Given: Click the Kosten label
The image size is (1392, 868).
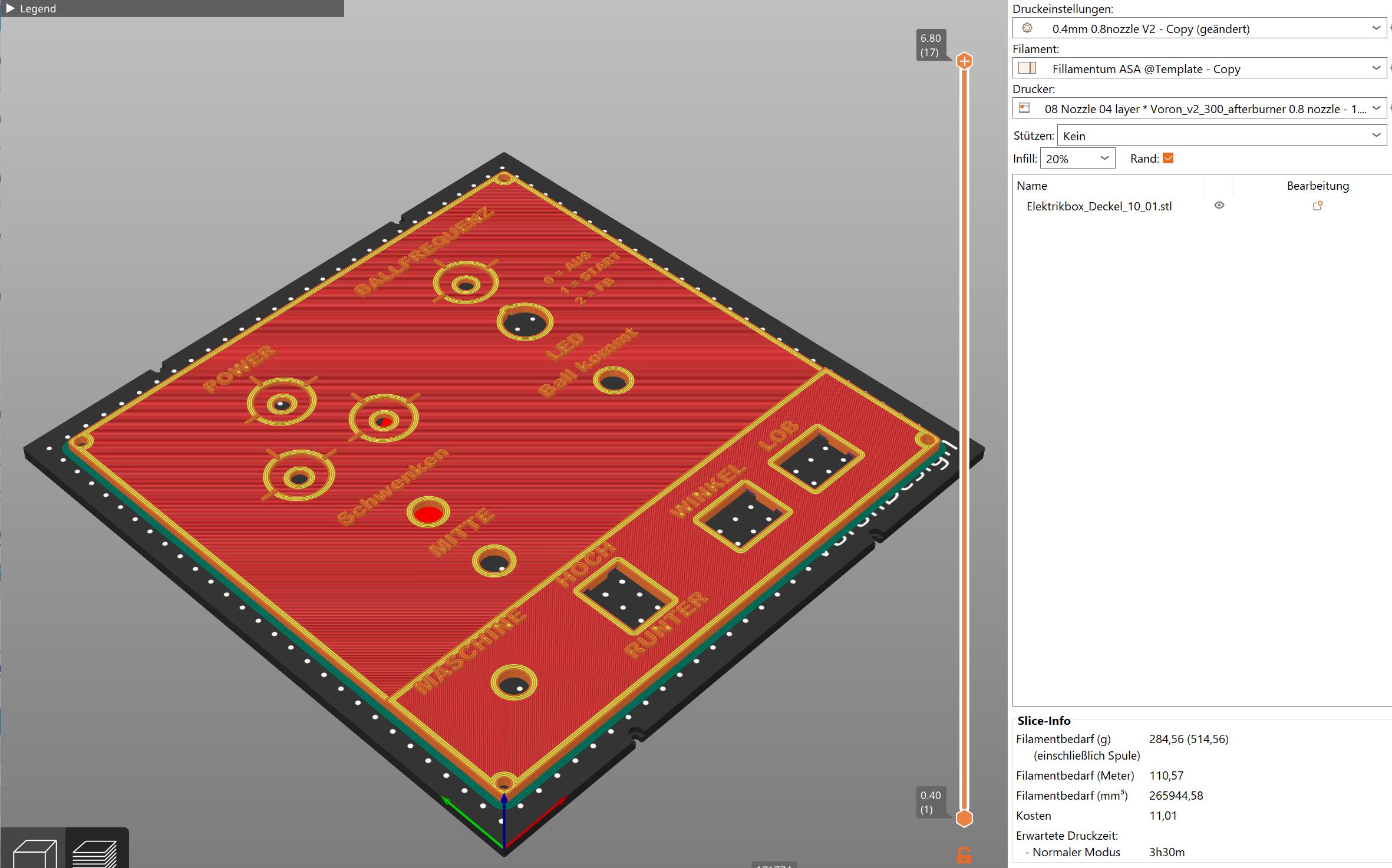Looking at the screenshot, I should click(1034, 816).
